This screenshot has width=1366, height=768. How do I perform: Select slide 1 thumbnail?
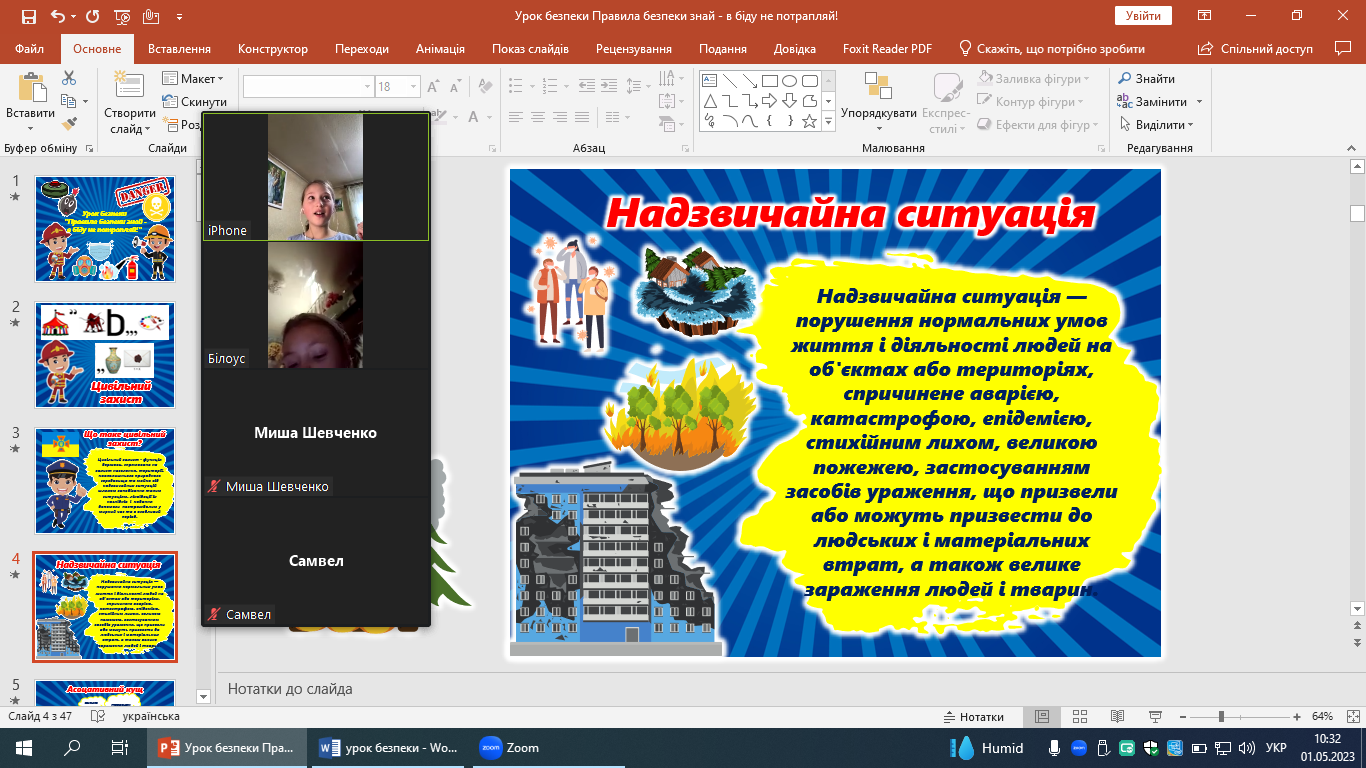(105, 229)
